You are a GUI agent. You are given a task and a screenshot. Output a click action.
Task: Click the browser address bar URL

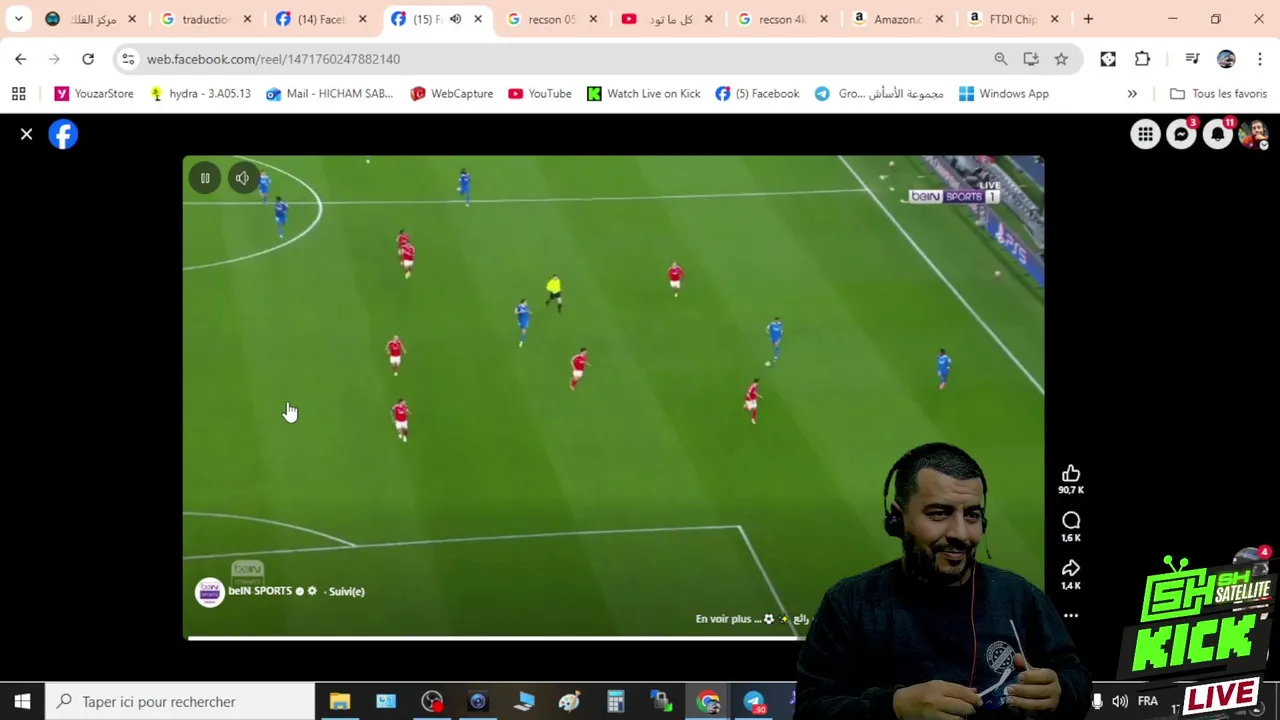coord(273,59)
